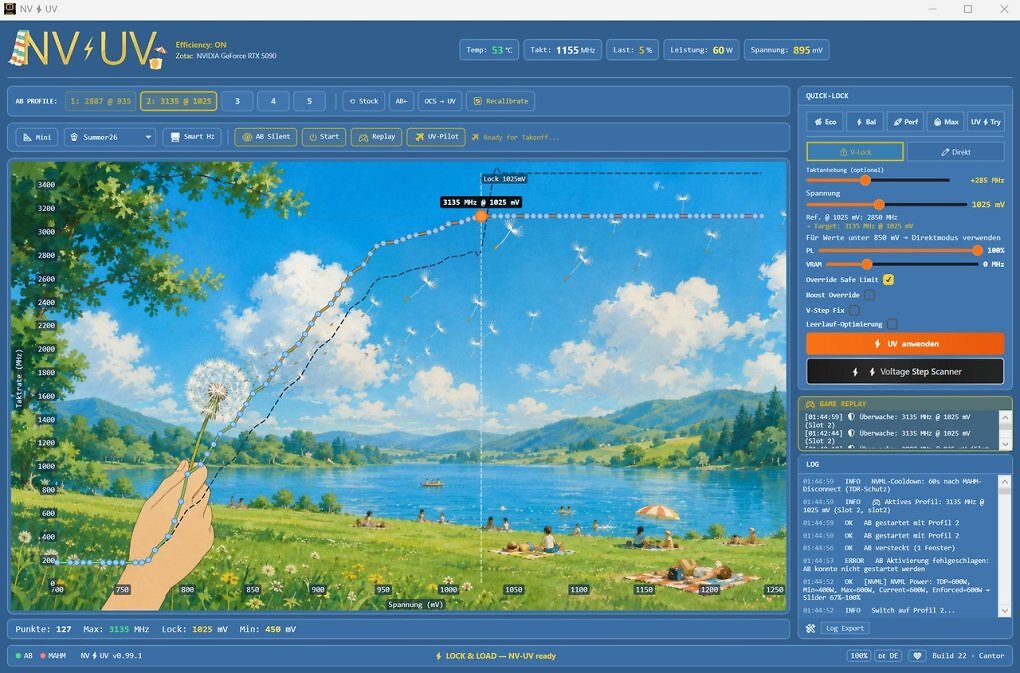Screen dimensions: 1020x673
Task: Select AB profile 2: 3135 @ 1025
Action: (x=179, y=101)
